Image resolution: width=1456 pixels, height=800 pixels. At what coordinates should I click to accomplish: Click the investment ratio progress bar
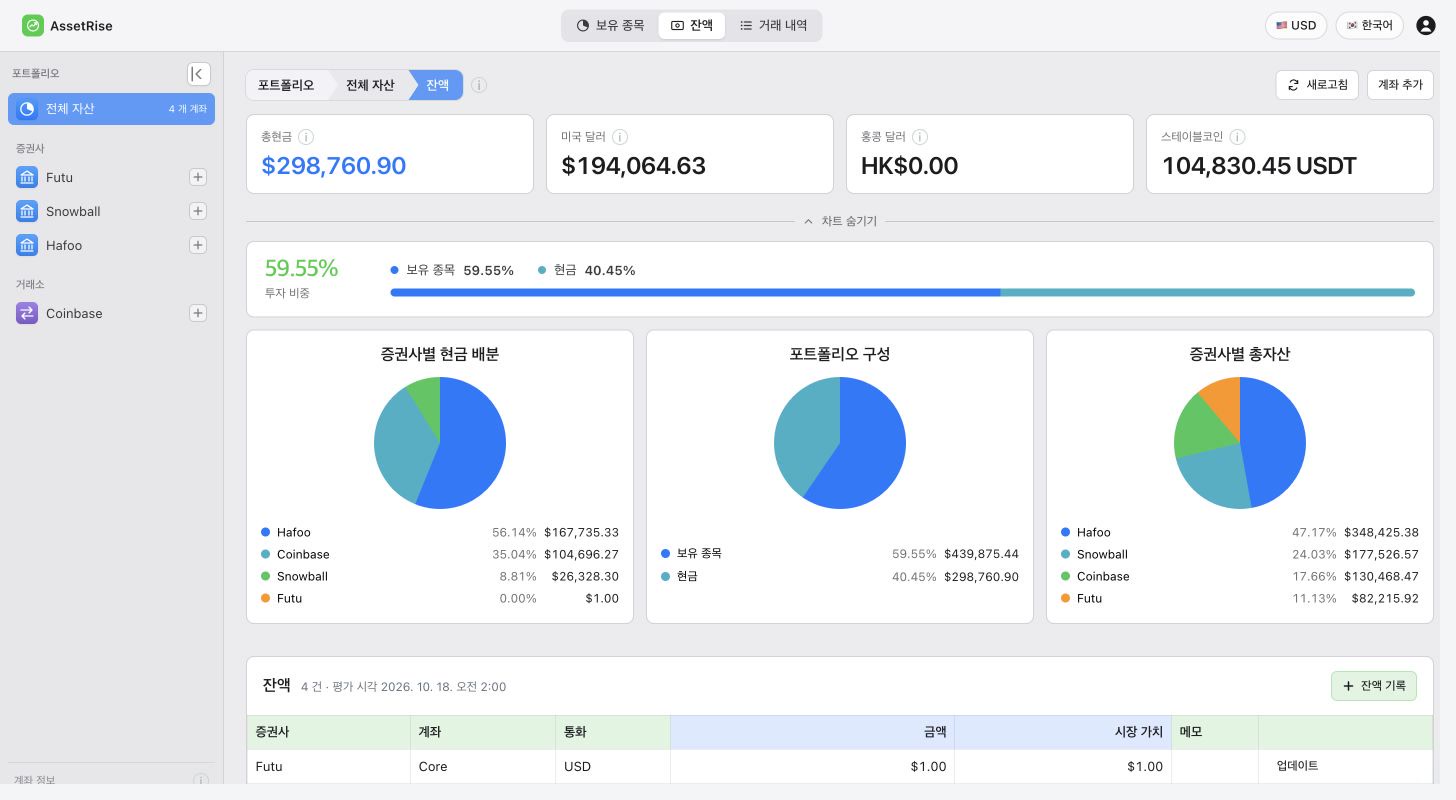click(x=902, y=293)
